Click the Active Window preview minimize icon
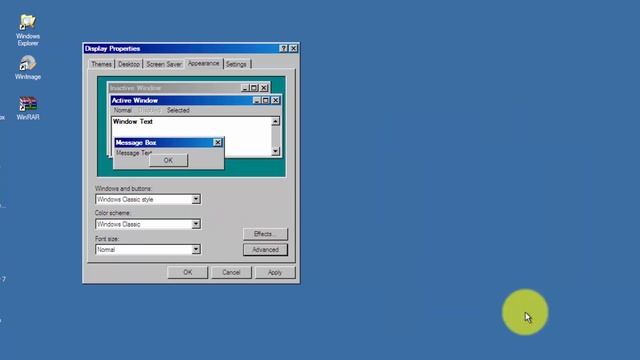 (257, 100)
